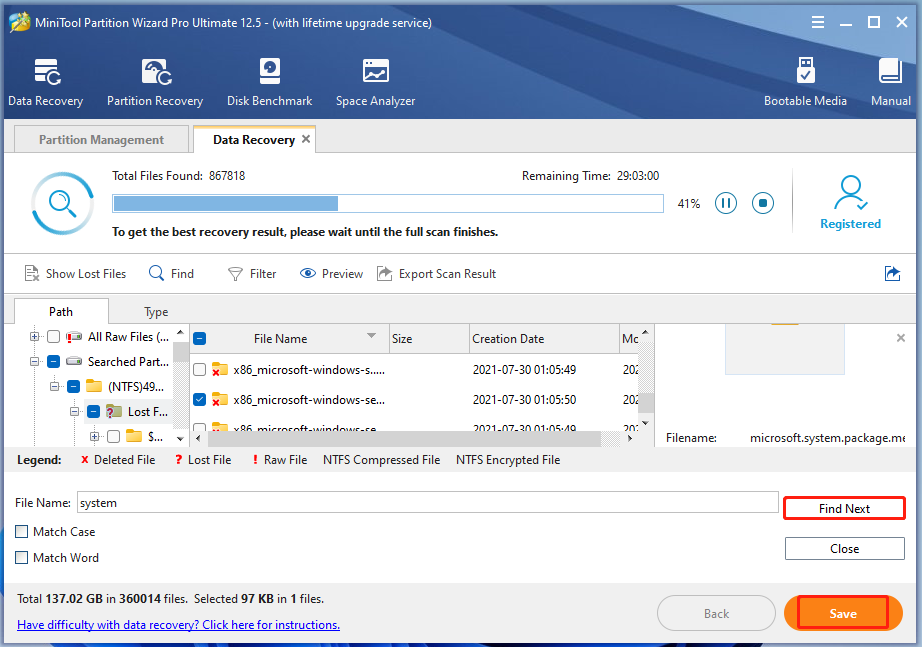Open the Find tool
This screenshot has width=922, height=647.
tap(171, 274)
